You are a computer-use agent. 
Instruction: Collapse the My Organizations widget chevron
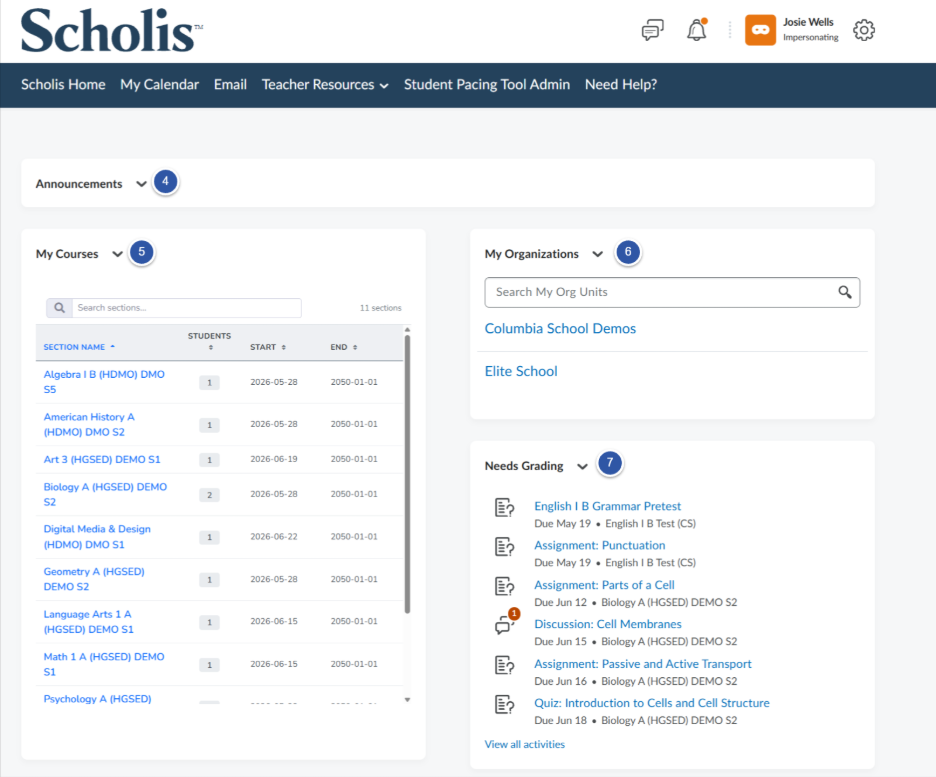(598, 254)
